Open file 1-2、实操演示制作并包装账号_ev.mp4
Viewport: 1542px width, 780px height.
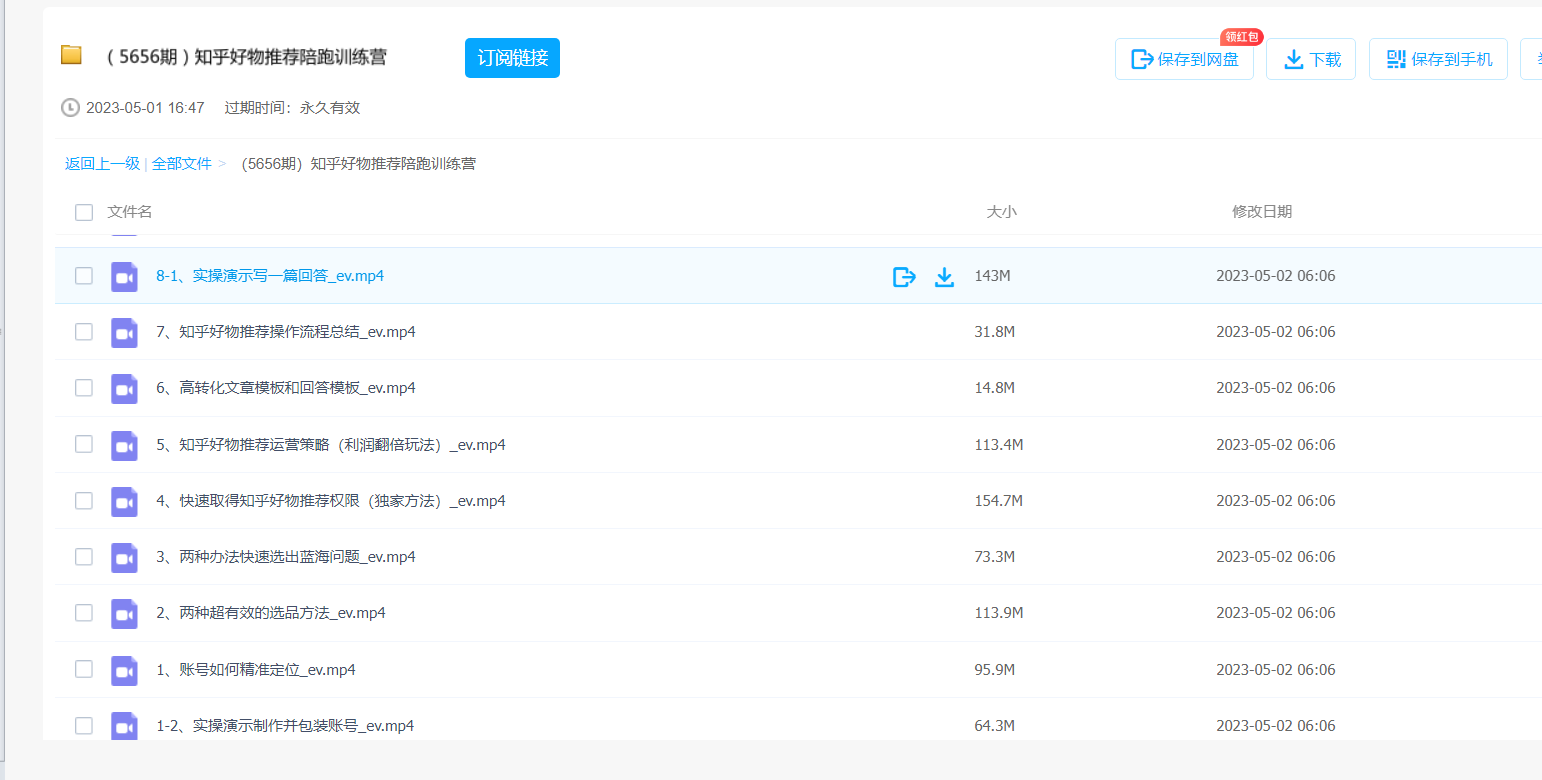[285, 726]
